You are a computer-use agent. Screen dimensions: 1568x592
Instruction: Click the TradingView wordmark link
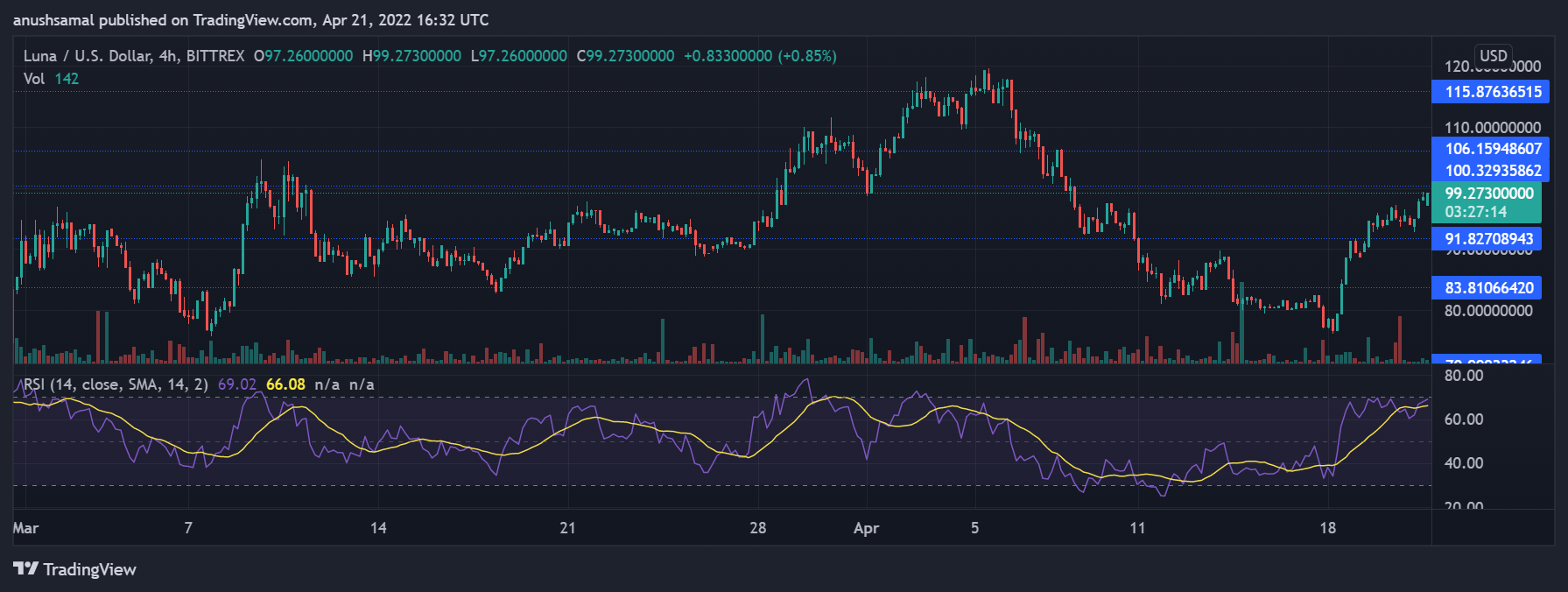[x=89, y=569]
